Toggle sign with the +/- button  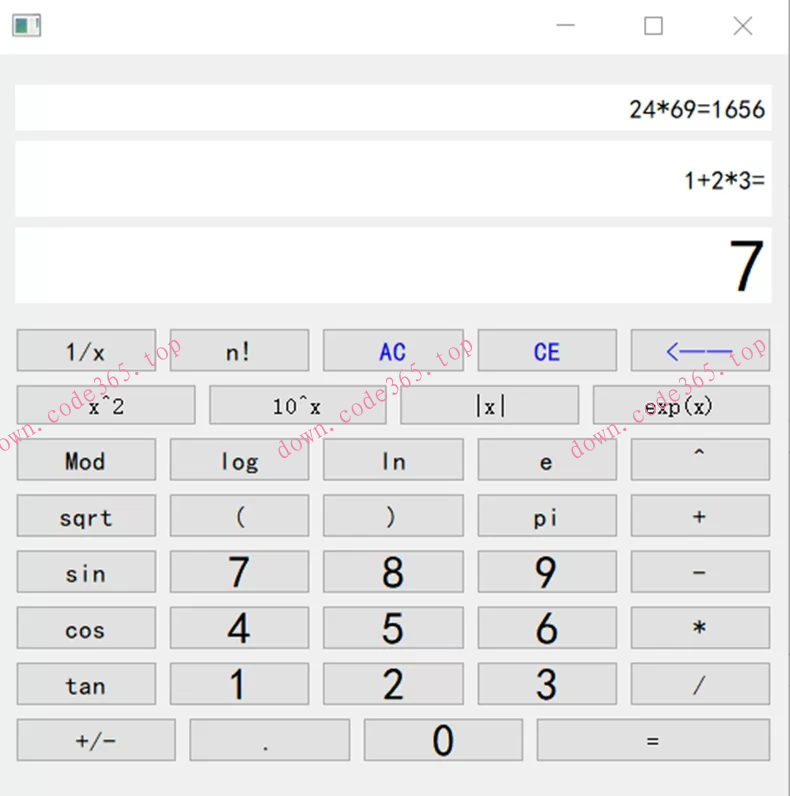pyautogui.click(x=96, y=740)
